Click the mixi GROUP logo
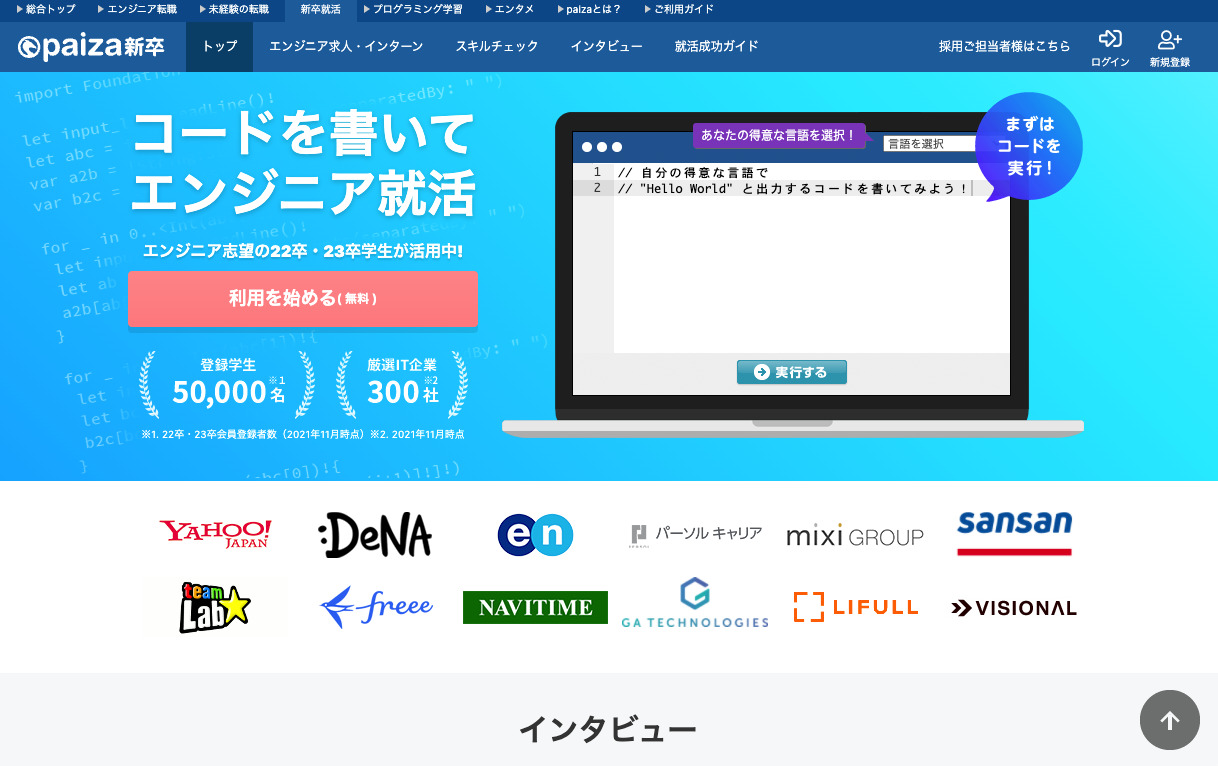 pos(855,536)
